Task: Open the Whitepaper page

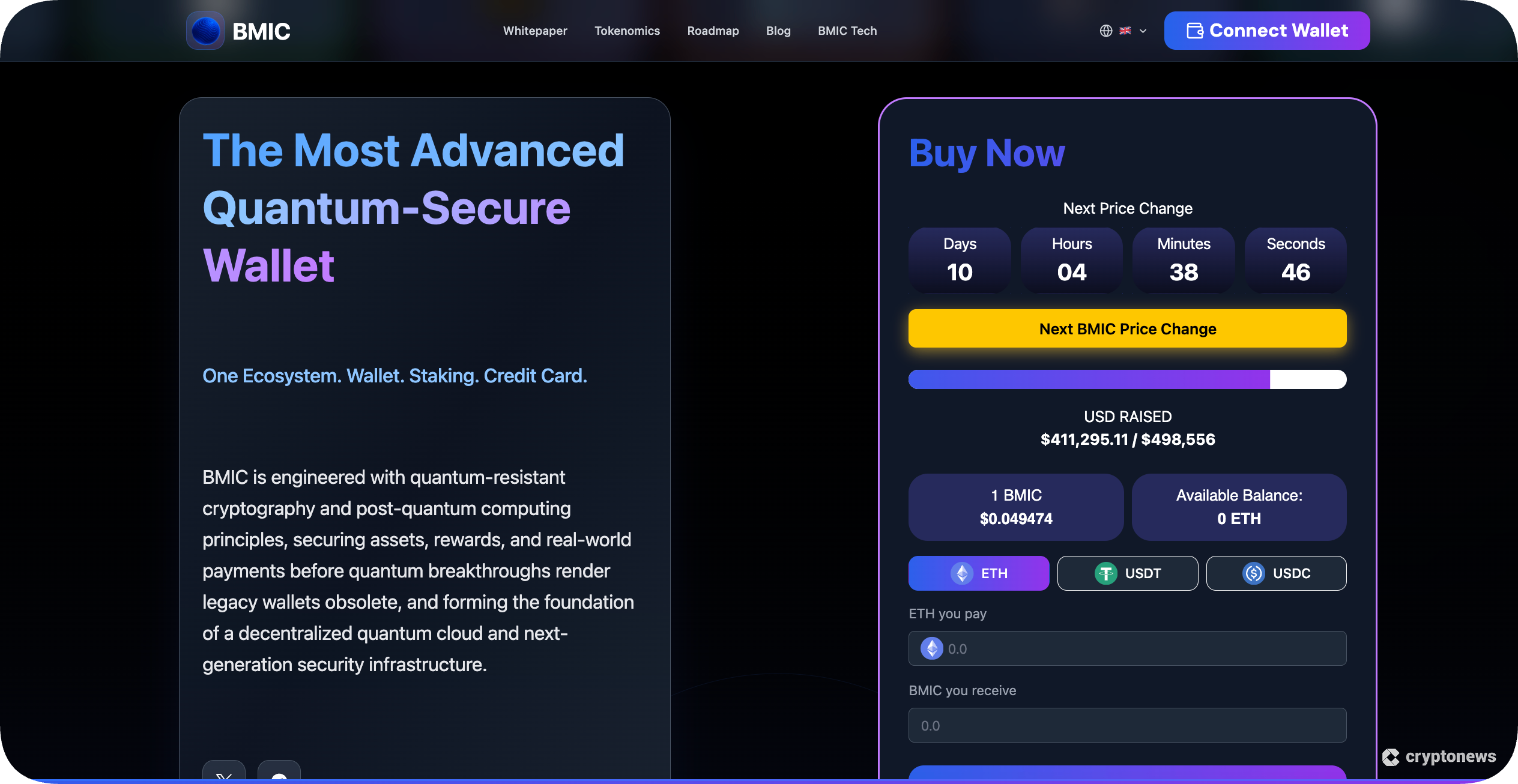Action: pyautogui.click(x=534, y=31)
